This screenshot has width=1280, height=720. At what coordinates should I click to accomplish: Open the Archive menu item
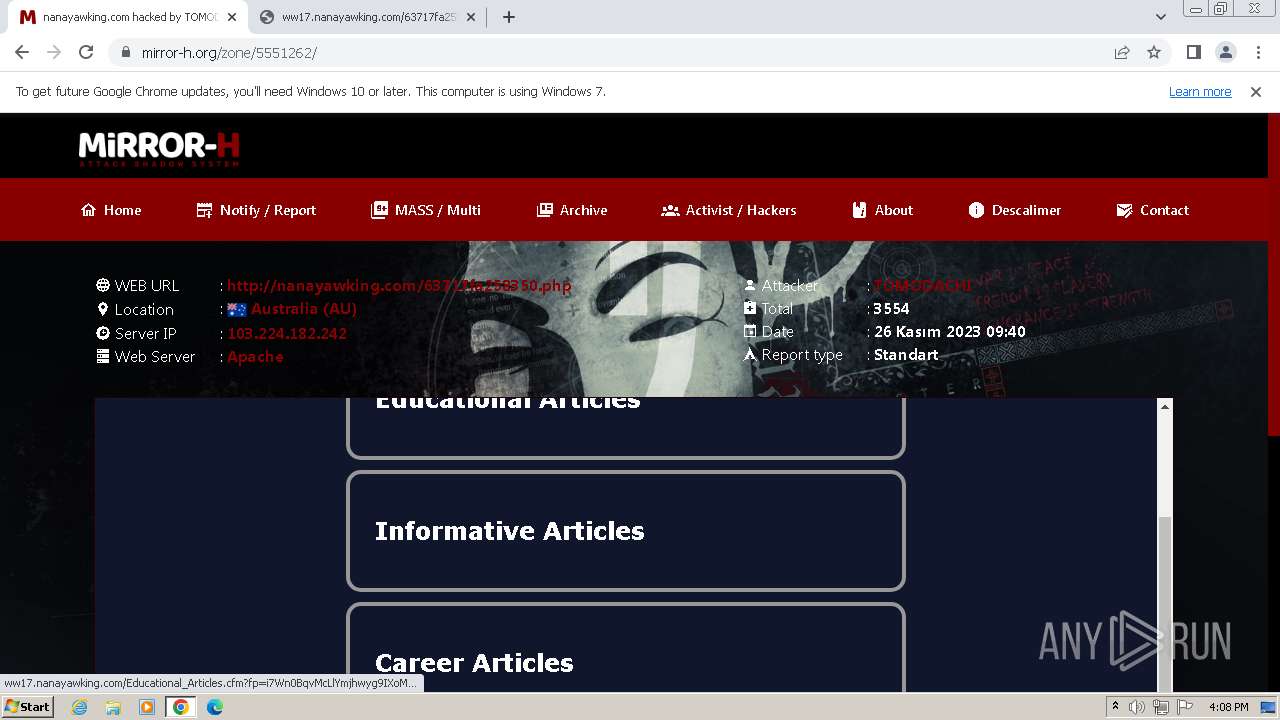tap(572, 210)
